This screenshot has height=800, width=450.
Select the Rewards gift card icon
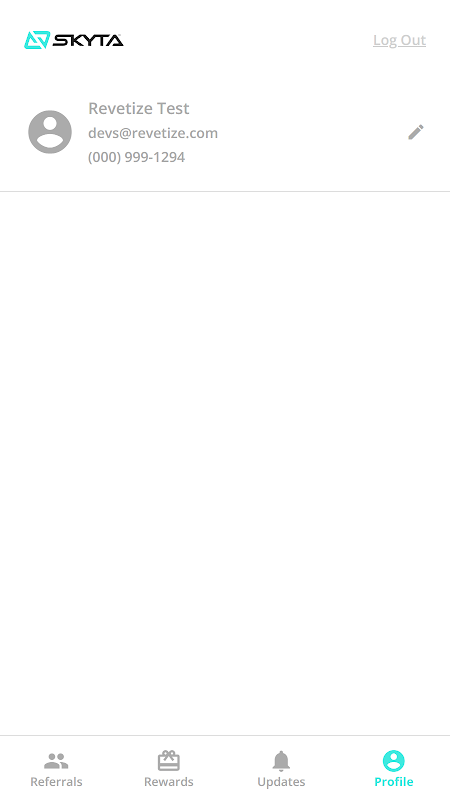[x=168, y=760]
